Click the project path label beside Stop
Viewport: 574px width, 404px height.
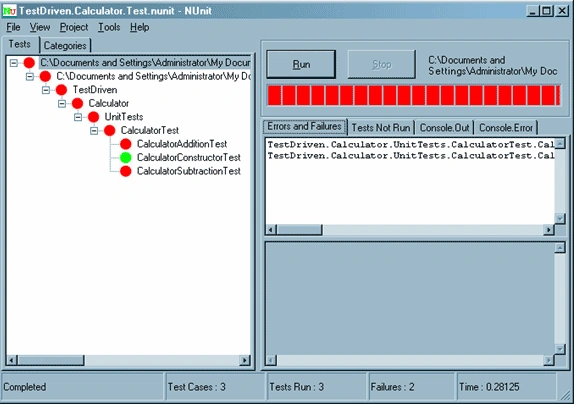[493, 66]
